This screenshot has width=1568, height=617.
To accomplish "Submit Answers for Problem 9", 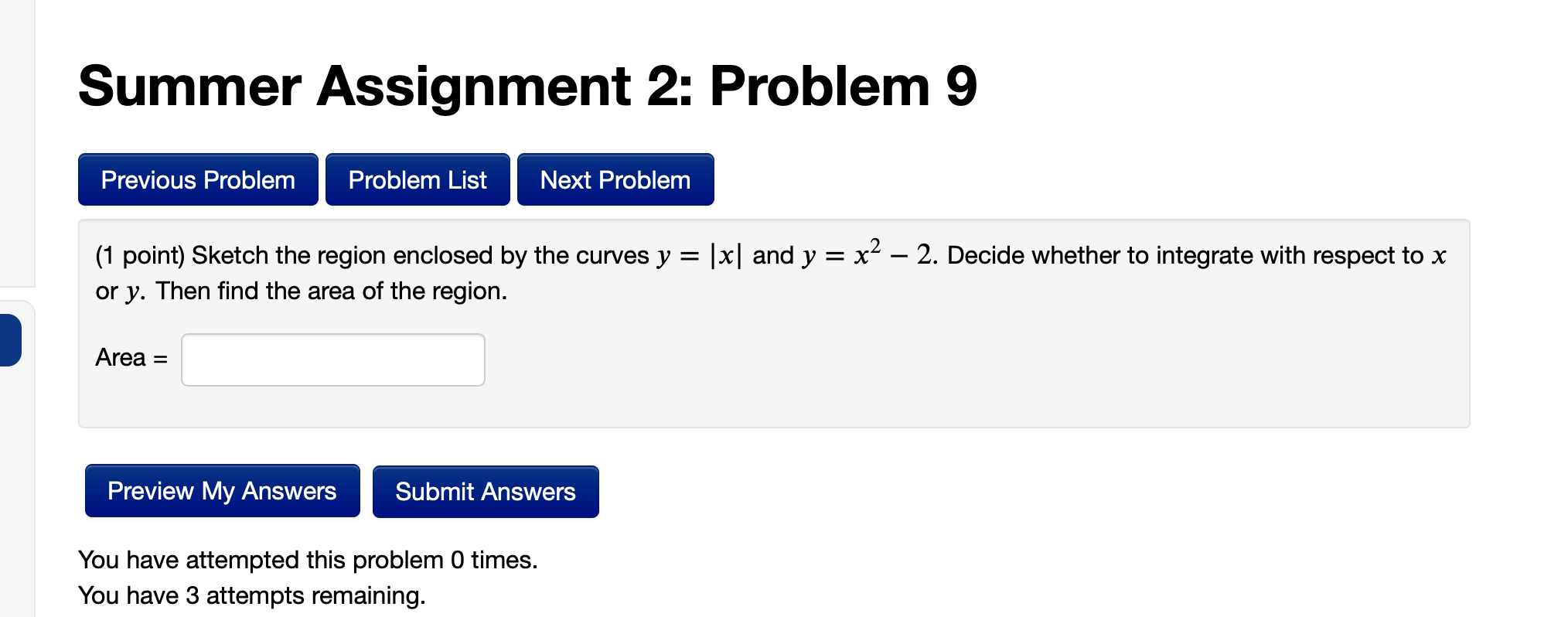I will [486, 491].
